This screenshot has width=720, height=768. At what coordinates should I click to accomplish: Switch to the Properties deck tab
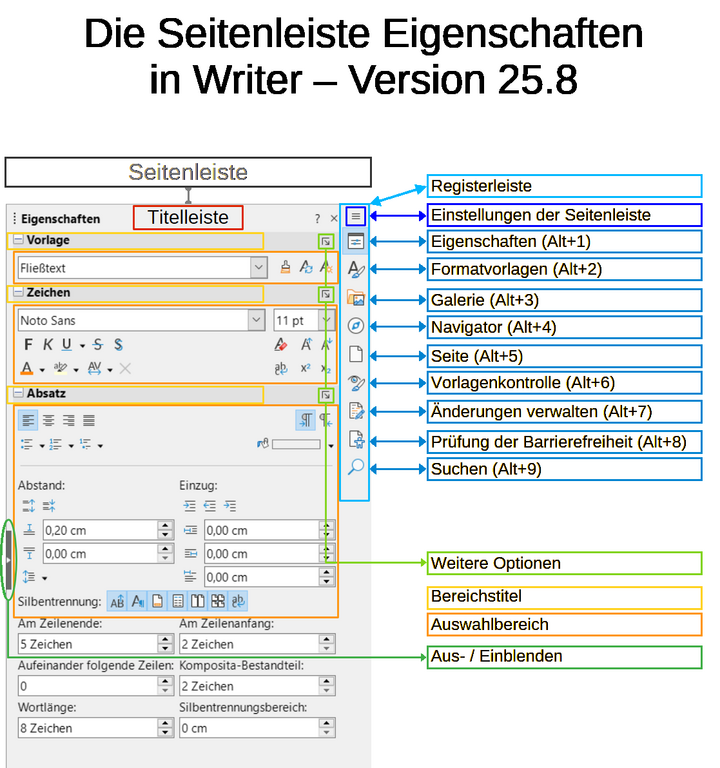355,241
